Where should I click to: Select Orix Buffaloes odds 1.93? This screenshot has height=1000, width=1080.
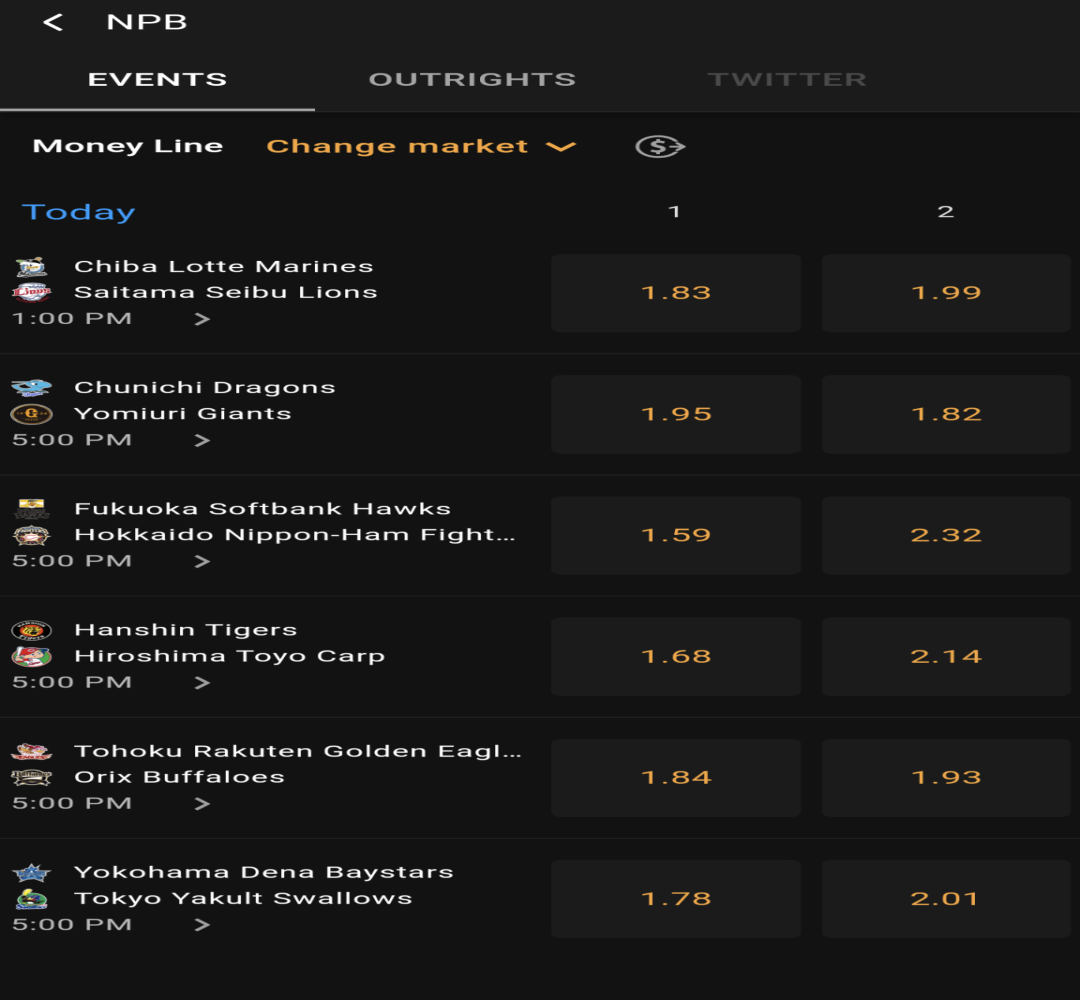[x=946, y=778]
